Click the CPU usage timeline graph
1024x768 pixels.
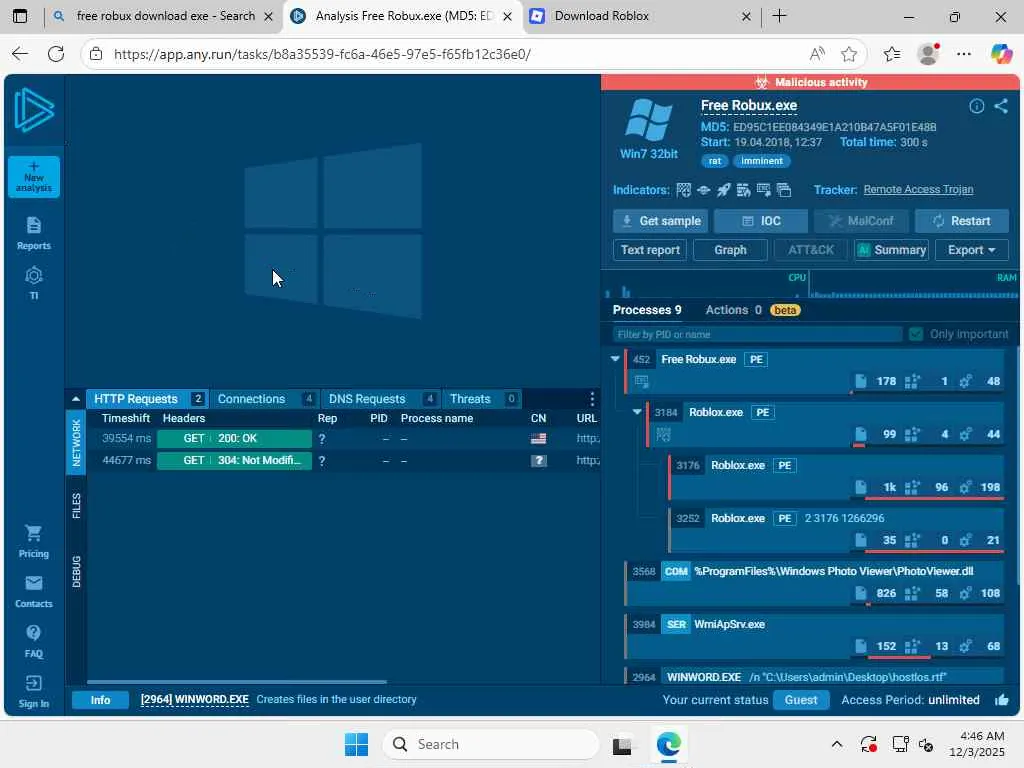(x=705, y=285)
